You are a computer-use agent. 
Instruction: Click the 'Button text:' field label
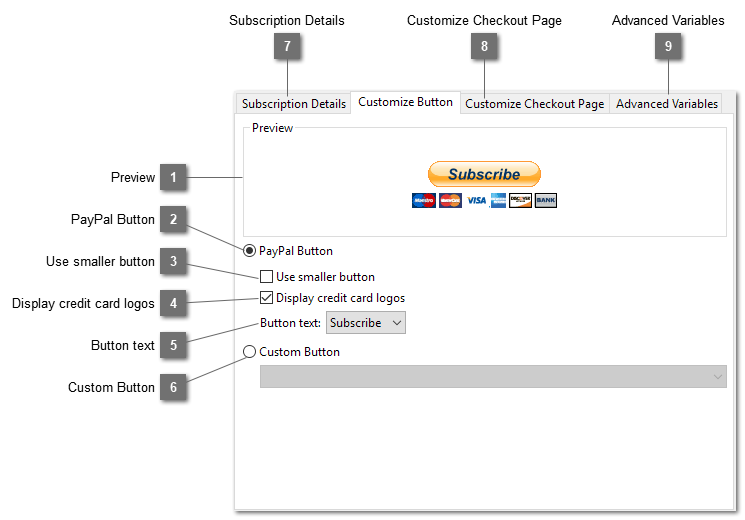tap(290, 323)
